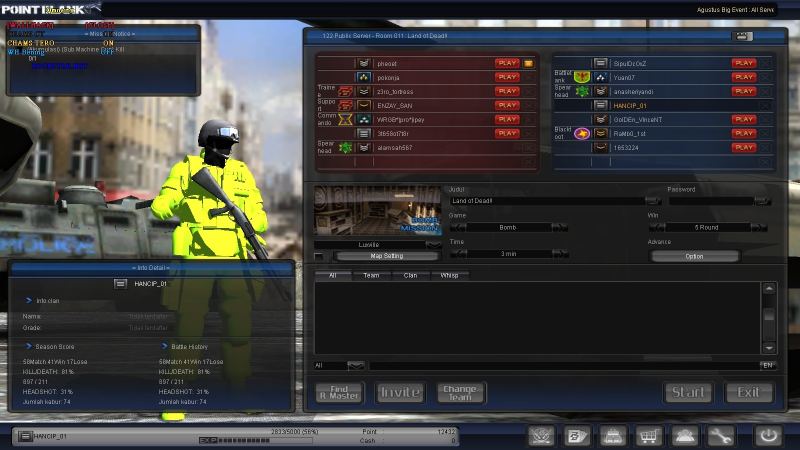Switch to the Team chat tab
Image resolution: width=800 pixels, height=450 pixels.
pyautogui.click(x=371, y=276)
